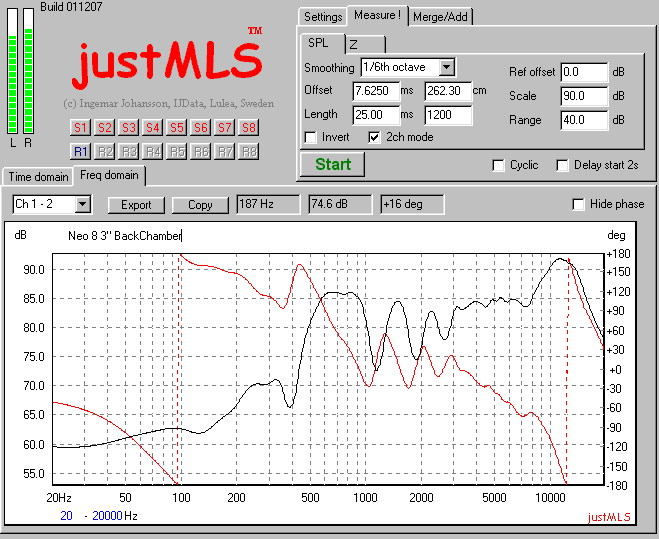659x539 pixels.
Task: Click the greyed R7 recall button
Action: pos(224,151)
